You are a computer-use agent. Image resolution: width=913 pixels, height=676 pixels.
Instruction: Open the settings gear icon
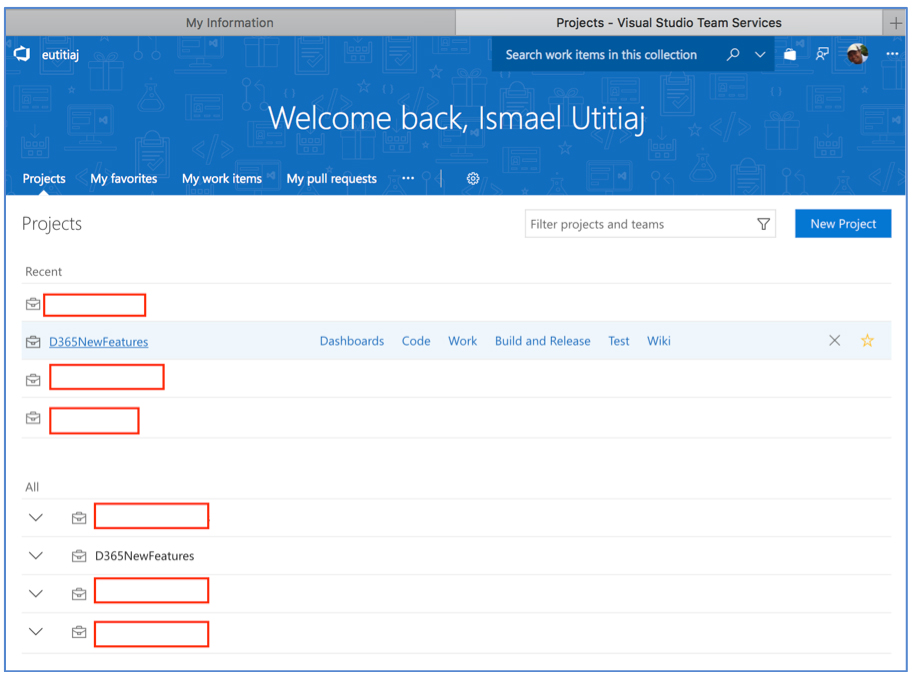click(x=473, y=179)
